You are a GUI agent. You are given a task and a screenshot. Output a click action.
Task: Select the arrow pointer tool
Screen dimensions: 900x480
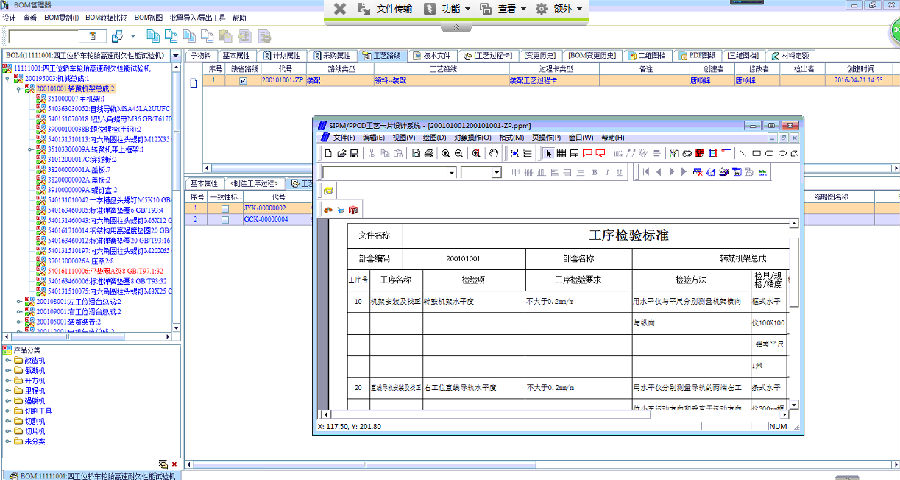(x=547, y=153)
